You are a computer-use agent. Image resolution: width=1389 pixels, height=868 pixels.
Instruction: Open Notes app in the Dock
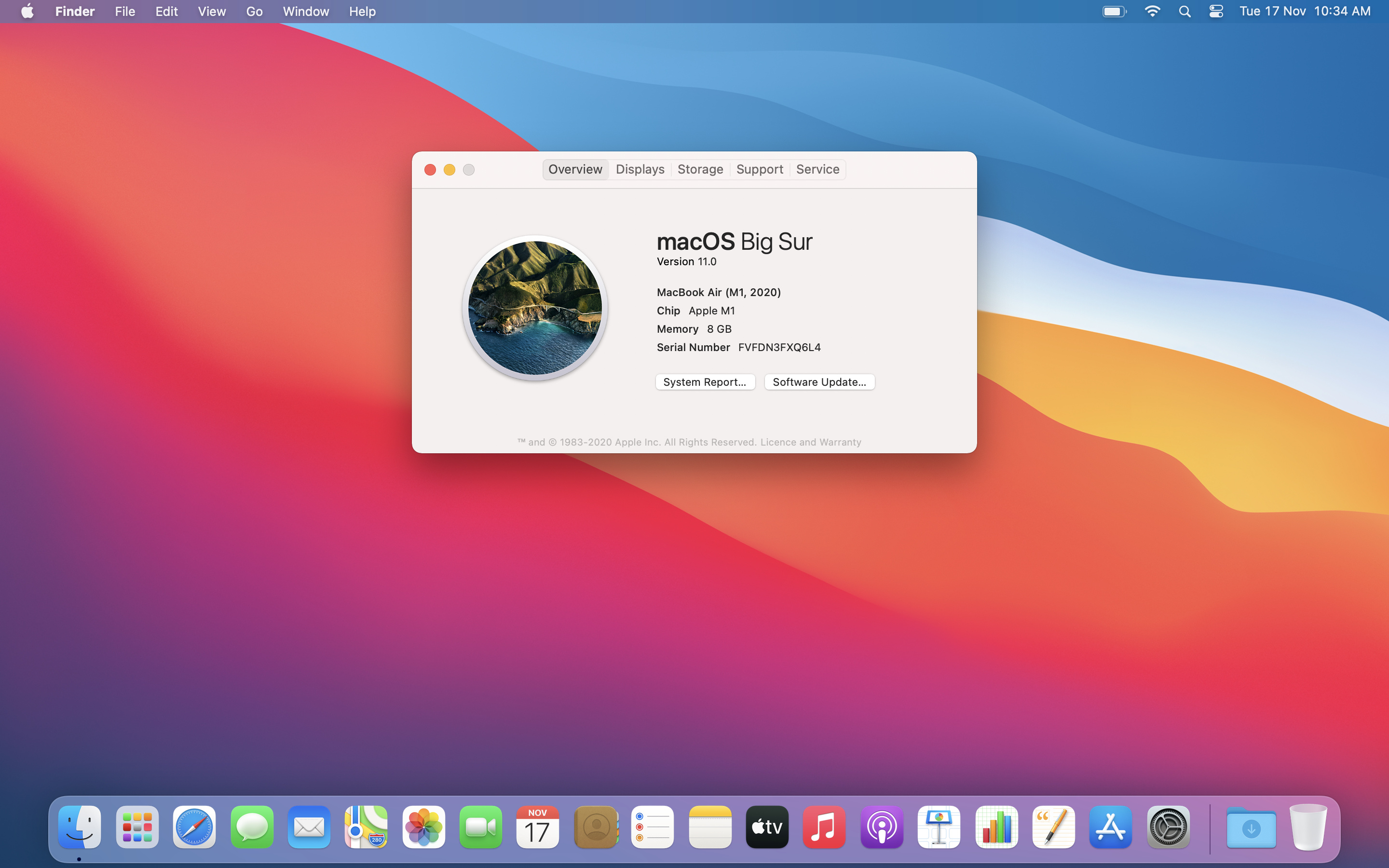click(710, 827)
